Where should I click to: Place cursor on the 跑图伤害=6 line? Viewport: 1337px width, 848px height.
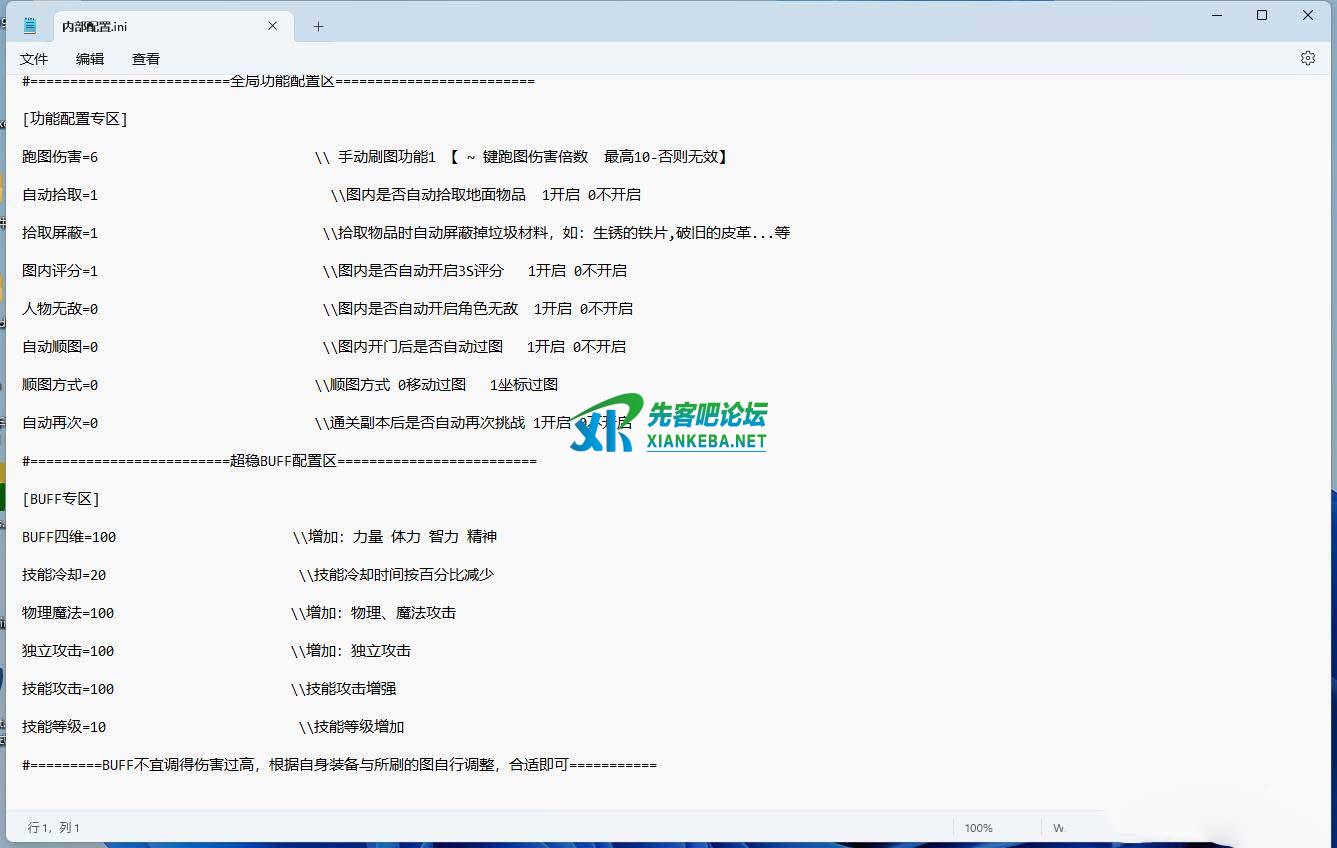coord(60,157)
